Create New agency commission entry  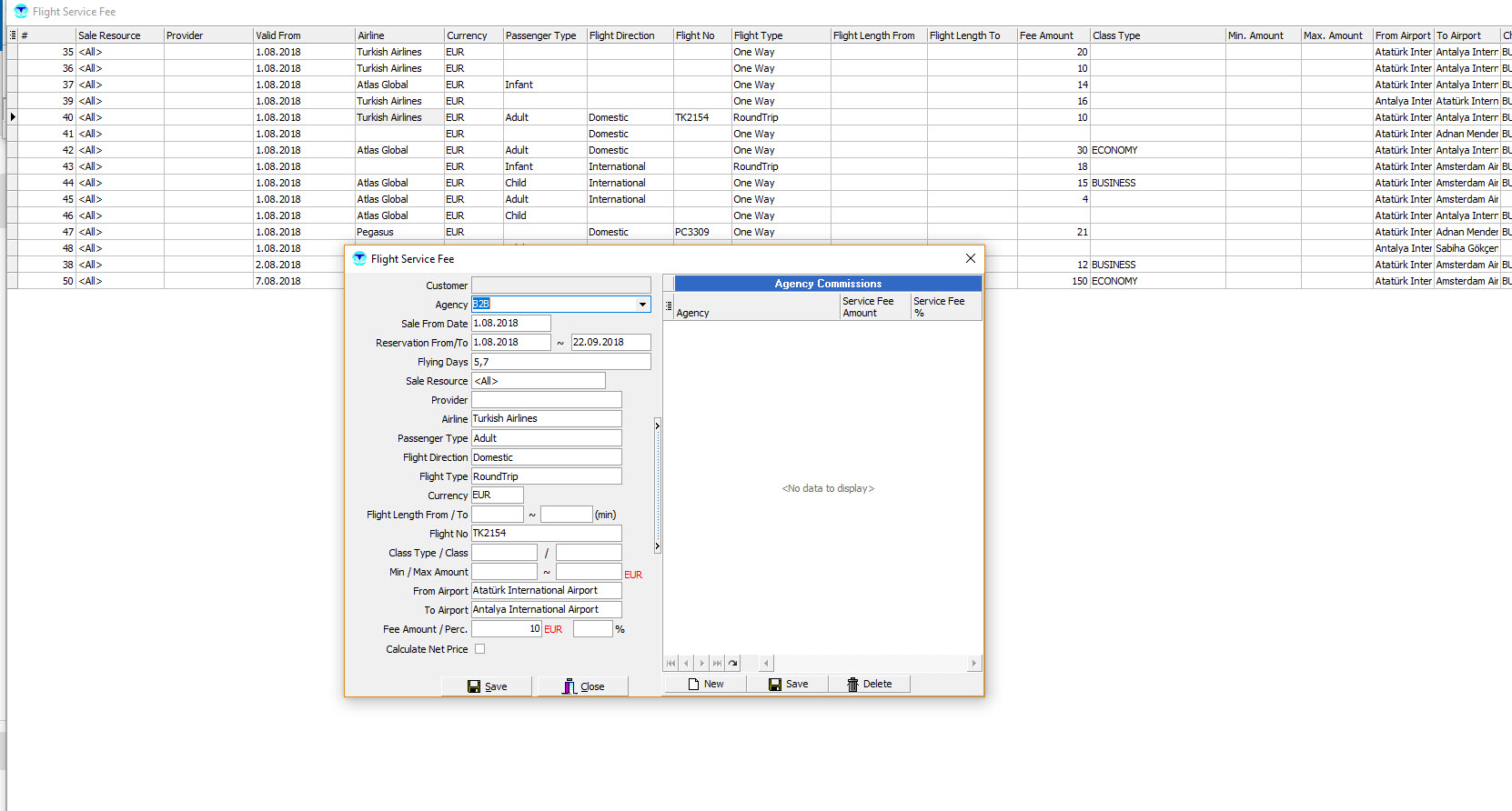coord(705,684)
